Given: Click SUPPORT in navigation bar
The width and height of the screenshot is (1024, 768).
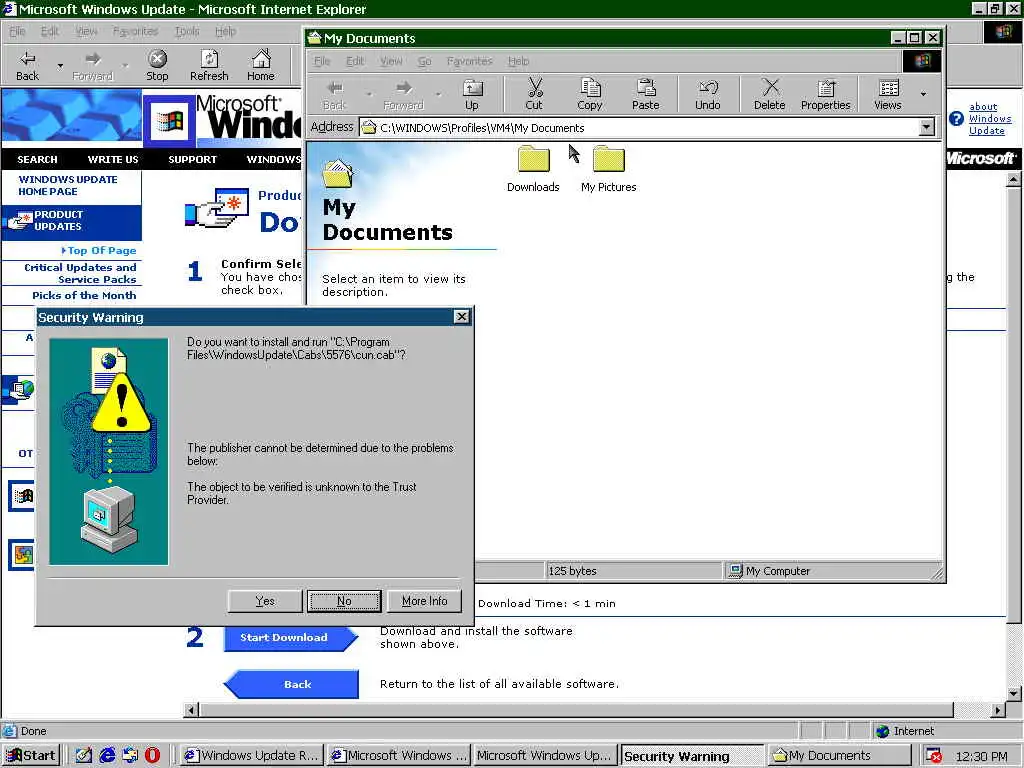Looking at the screenshot, I should coord(193,159).
